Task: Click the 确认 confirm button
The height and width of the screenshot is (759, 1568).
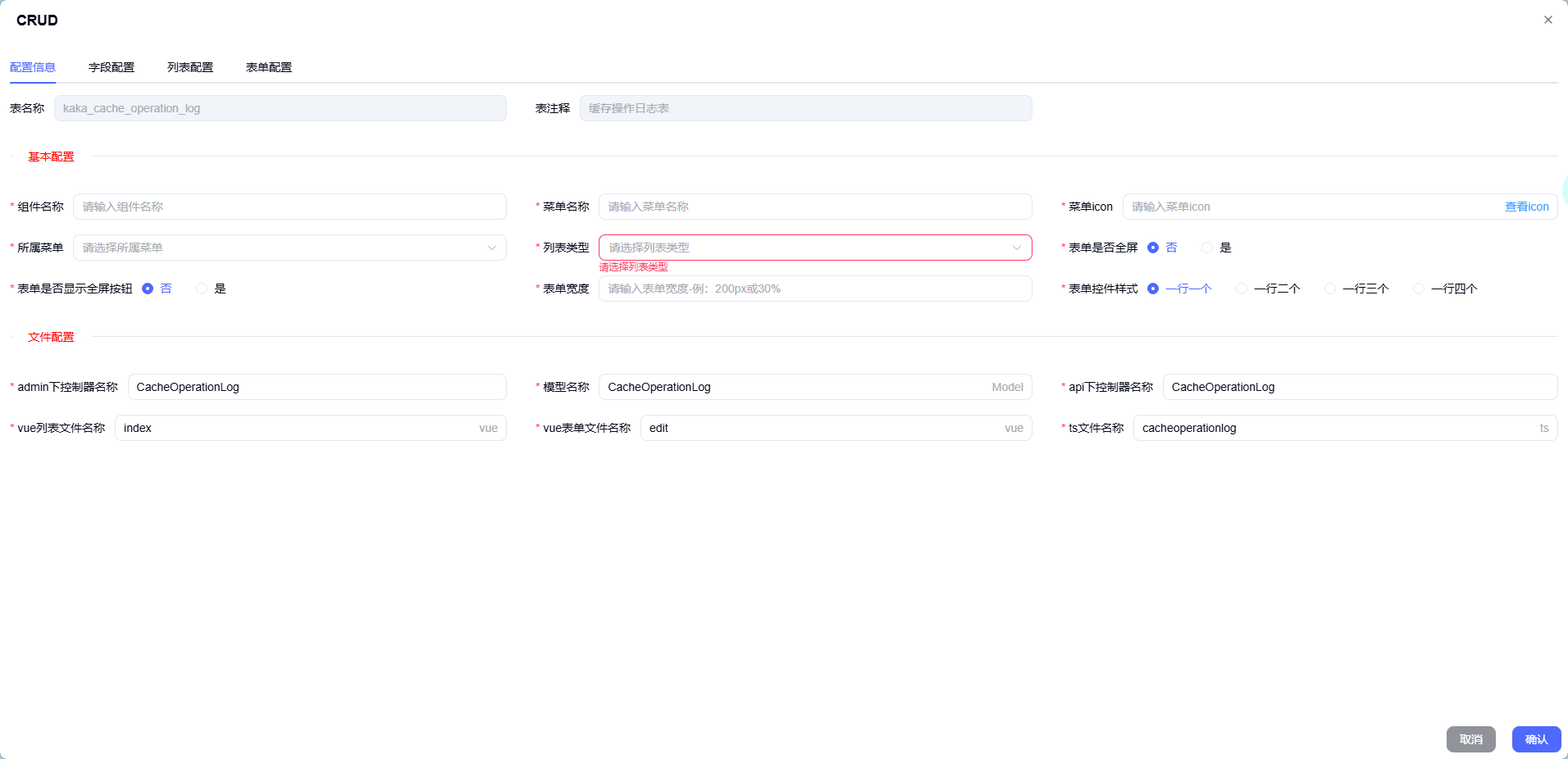Action: (x=1535, y=739)
